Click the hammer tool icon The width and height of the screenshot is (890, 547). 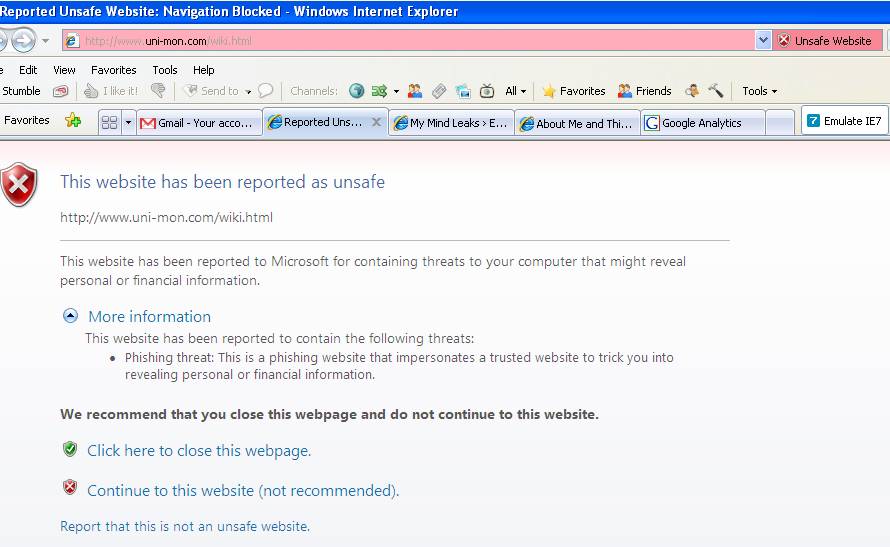point(716,91)
